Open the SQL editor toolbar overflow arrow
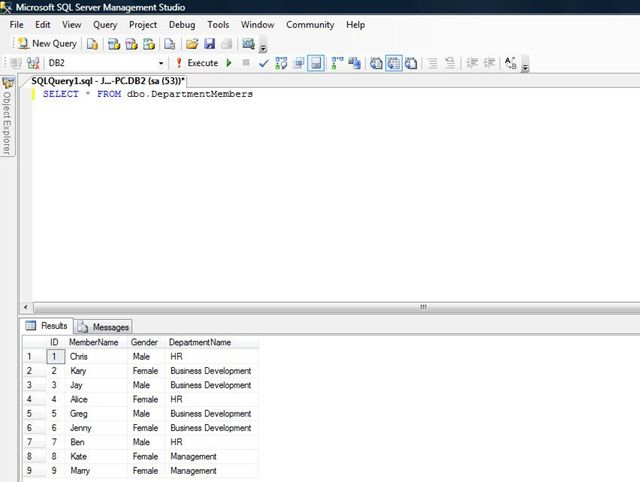 pos(525,65)
